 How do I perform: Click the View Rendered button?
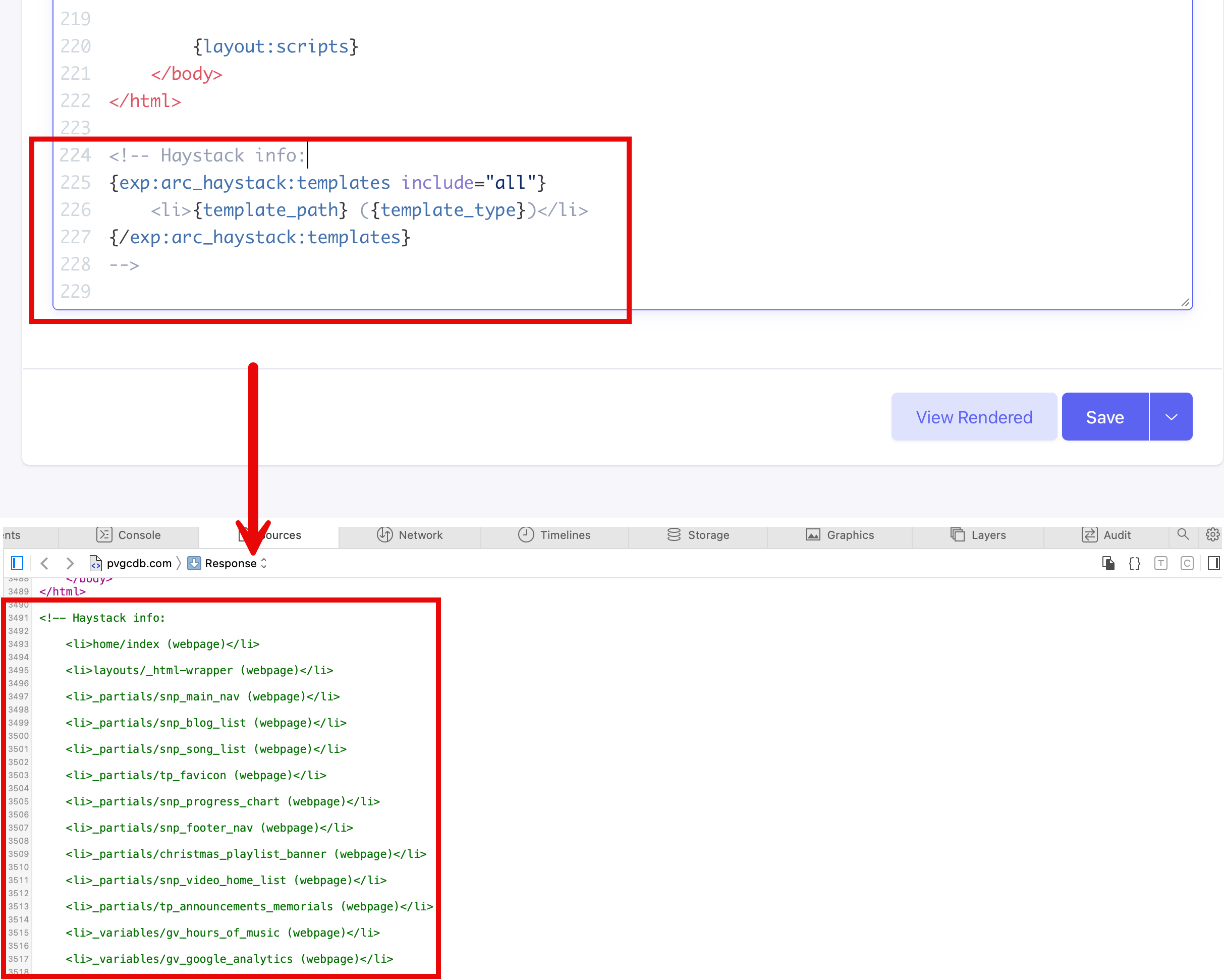pyautogui.click(x=974, y=417)
